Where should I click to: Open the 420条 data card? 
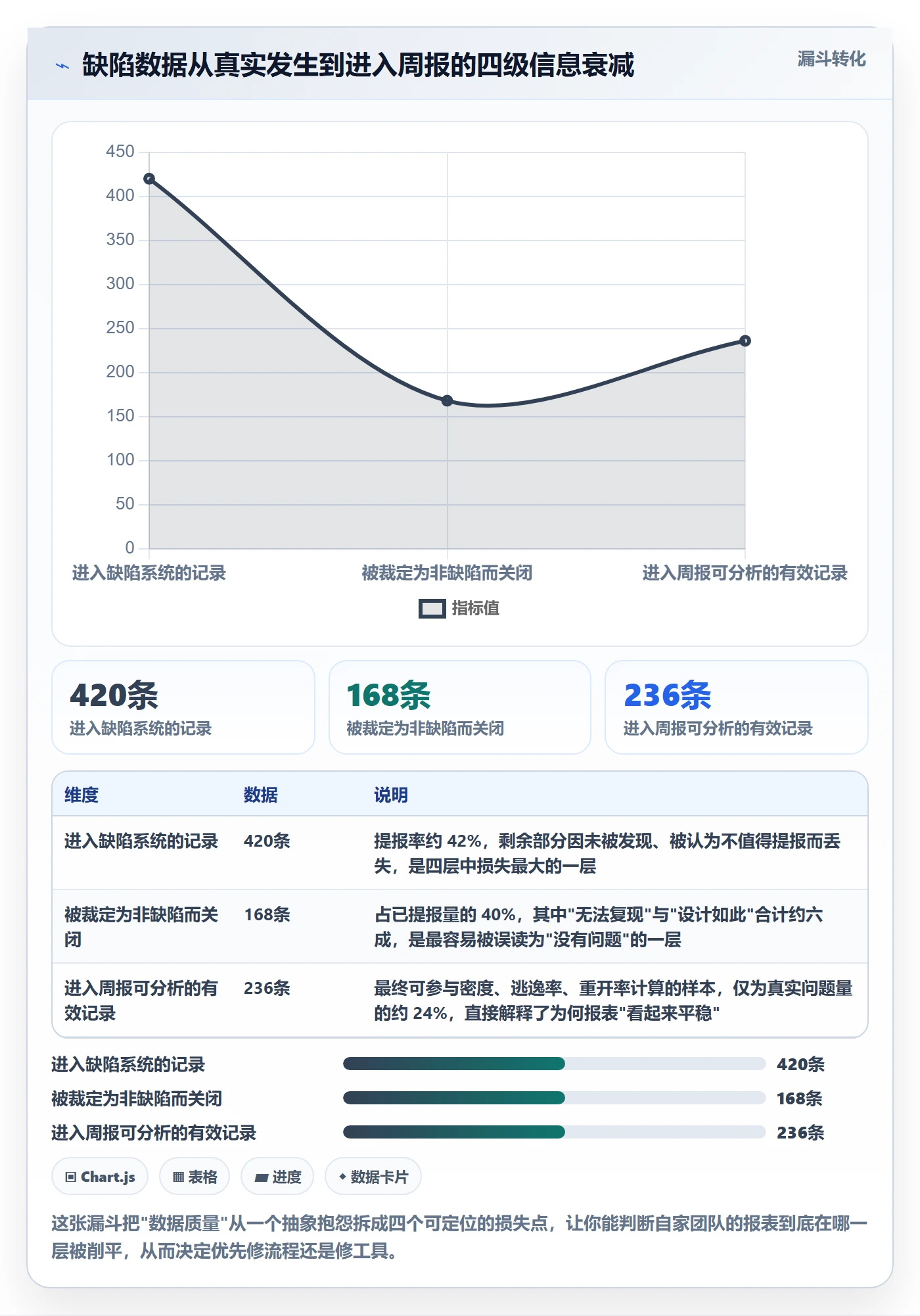(183, 707)
